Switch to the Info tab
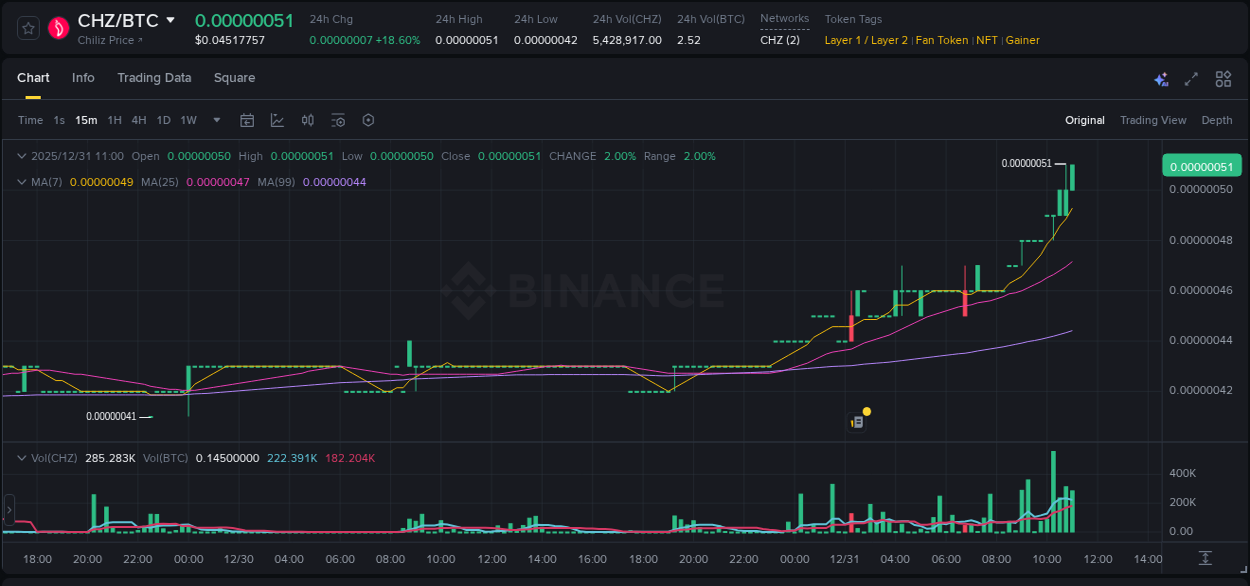 coord(83,78)
